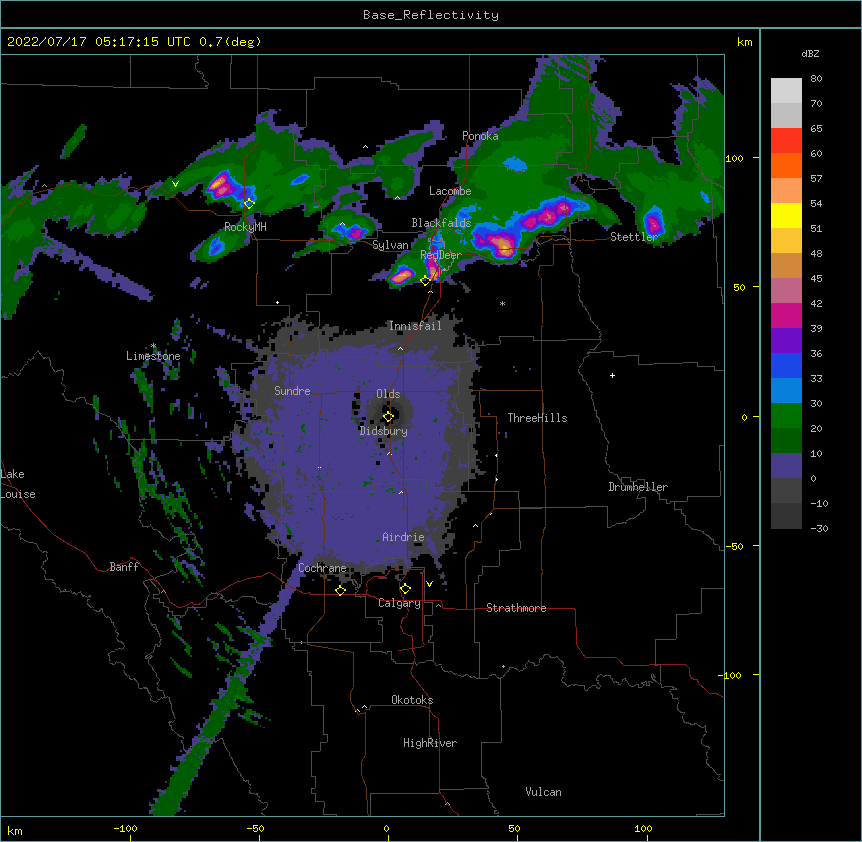Click the bright yellow 51-54 dBZ swatch
Viewport: 862px width, 842px height.
click(x=786, y=215)
